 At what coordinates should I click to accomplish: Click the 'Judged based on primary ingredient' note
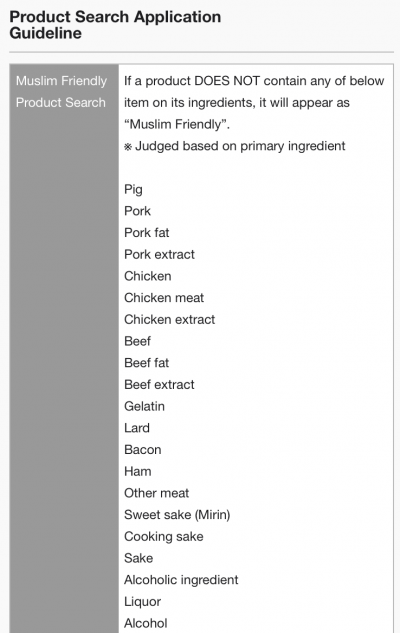click(x=235, y=146)
